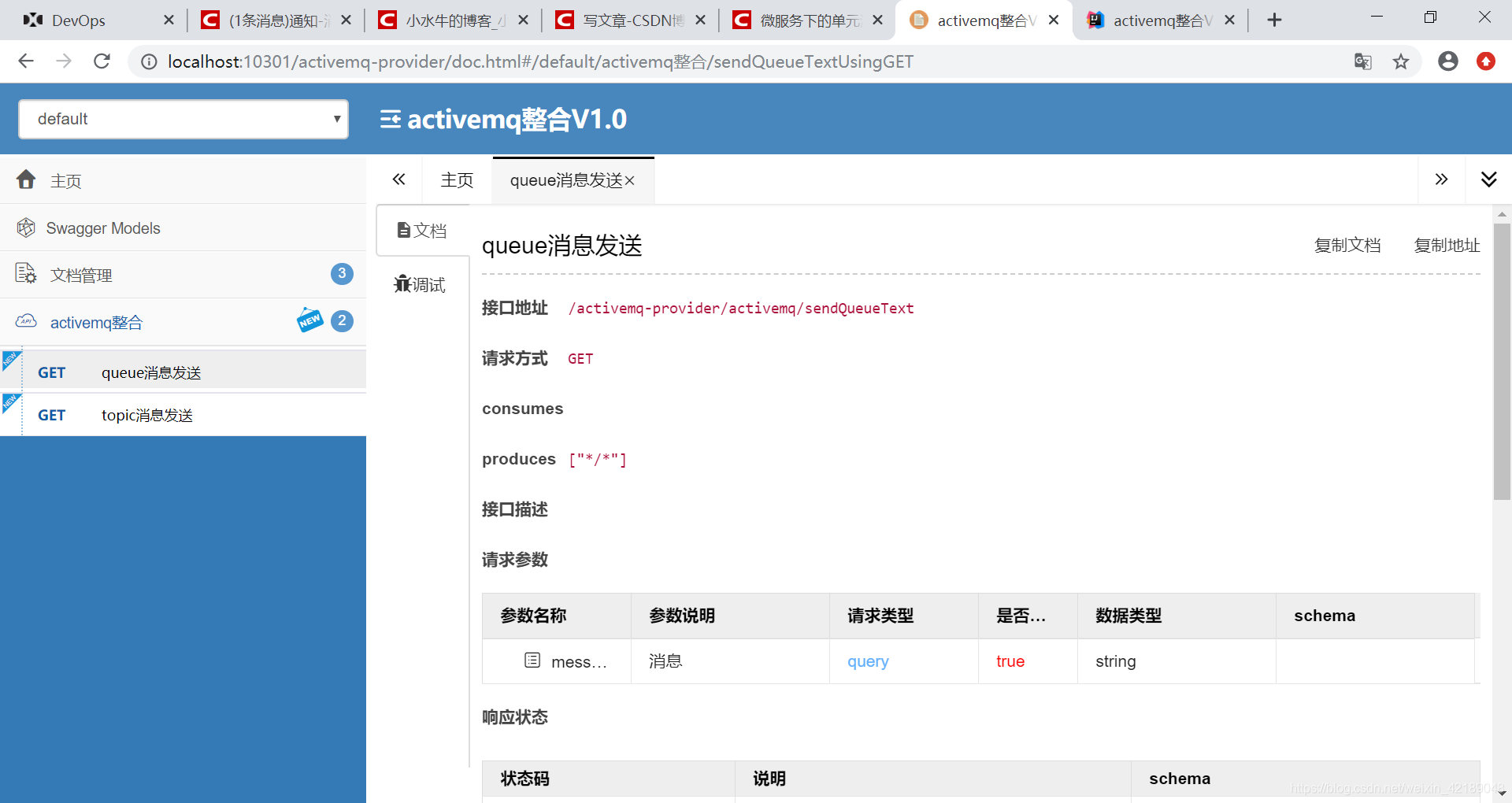Viewport: 1512px width, 803px height.
Task: Select GET queue消息发送 in sidebar
Action: (x=183, y=372)
